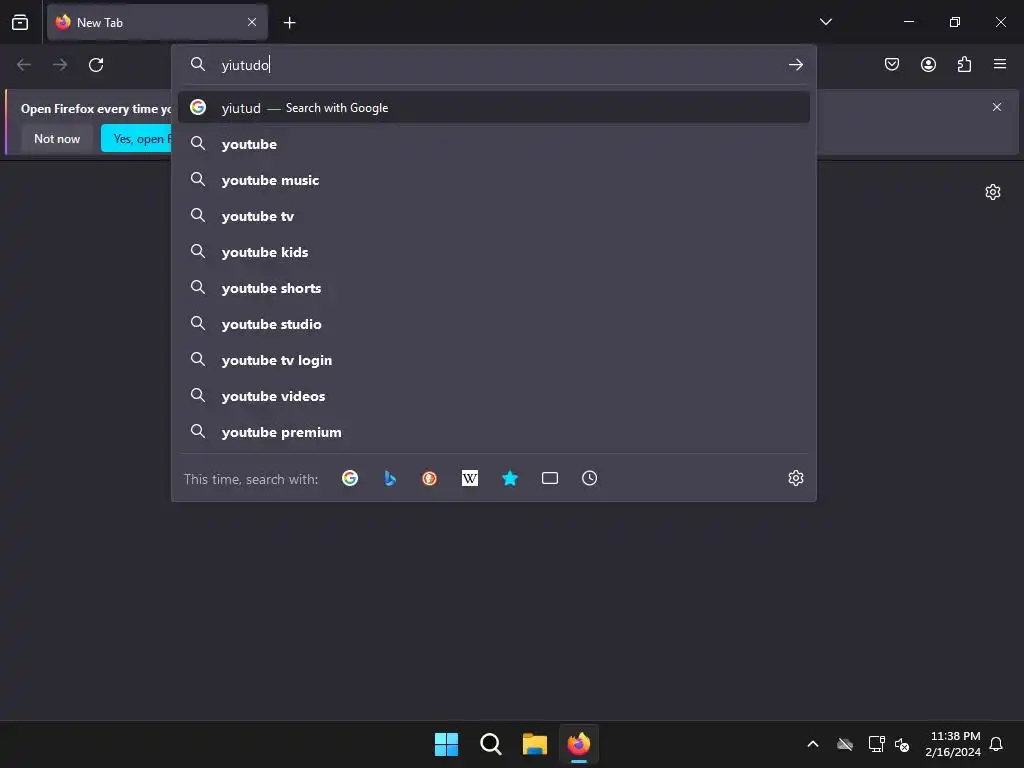Search this time with Bing icon
This screenshot has width=1024, height=768.
(390, 478)
